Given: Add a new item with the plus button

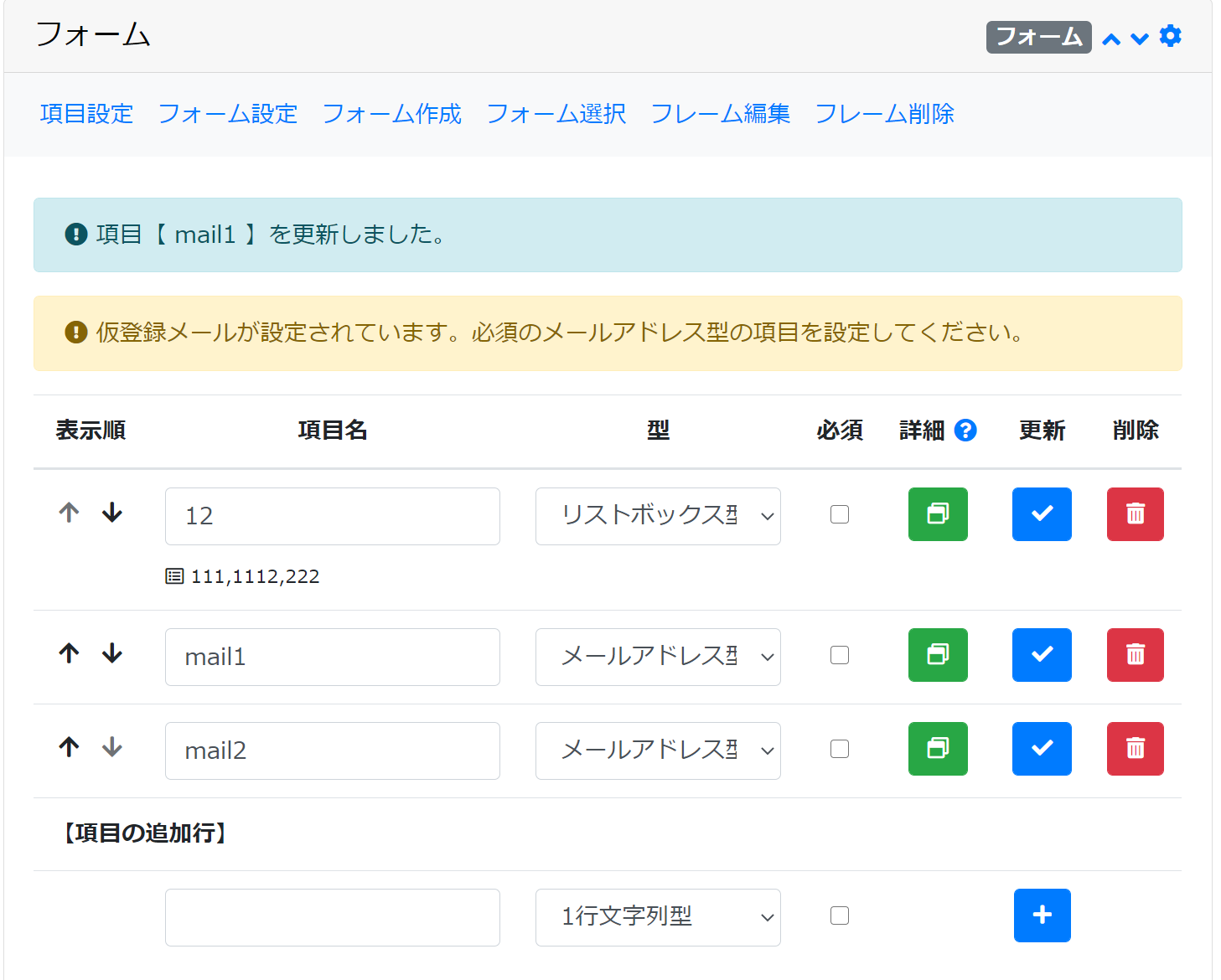Looking at the screenshot, I should pyautogui.click(x=1041, y=916).
